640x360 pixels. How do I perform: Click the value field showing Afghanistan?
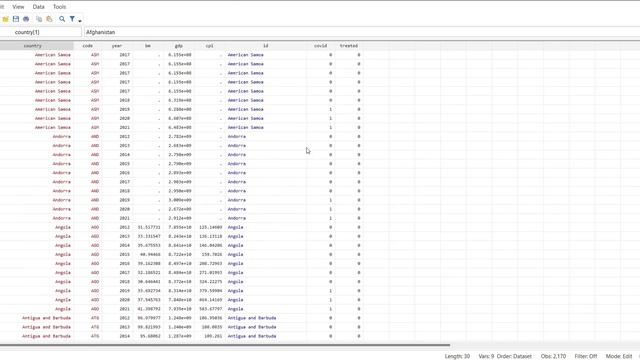(362, 32)
